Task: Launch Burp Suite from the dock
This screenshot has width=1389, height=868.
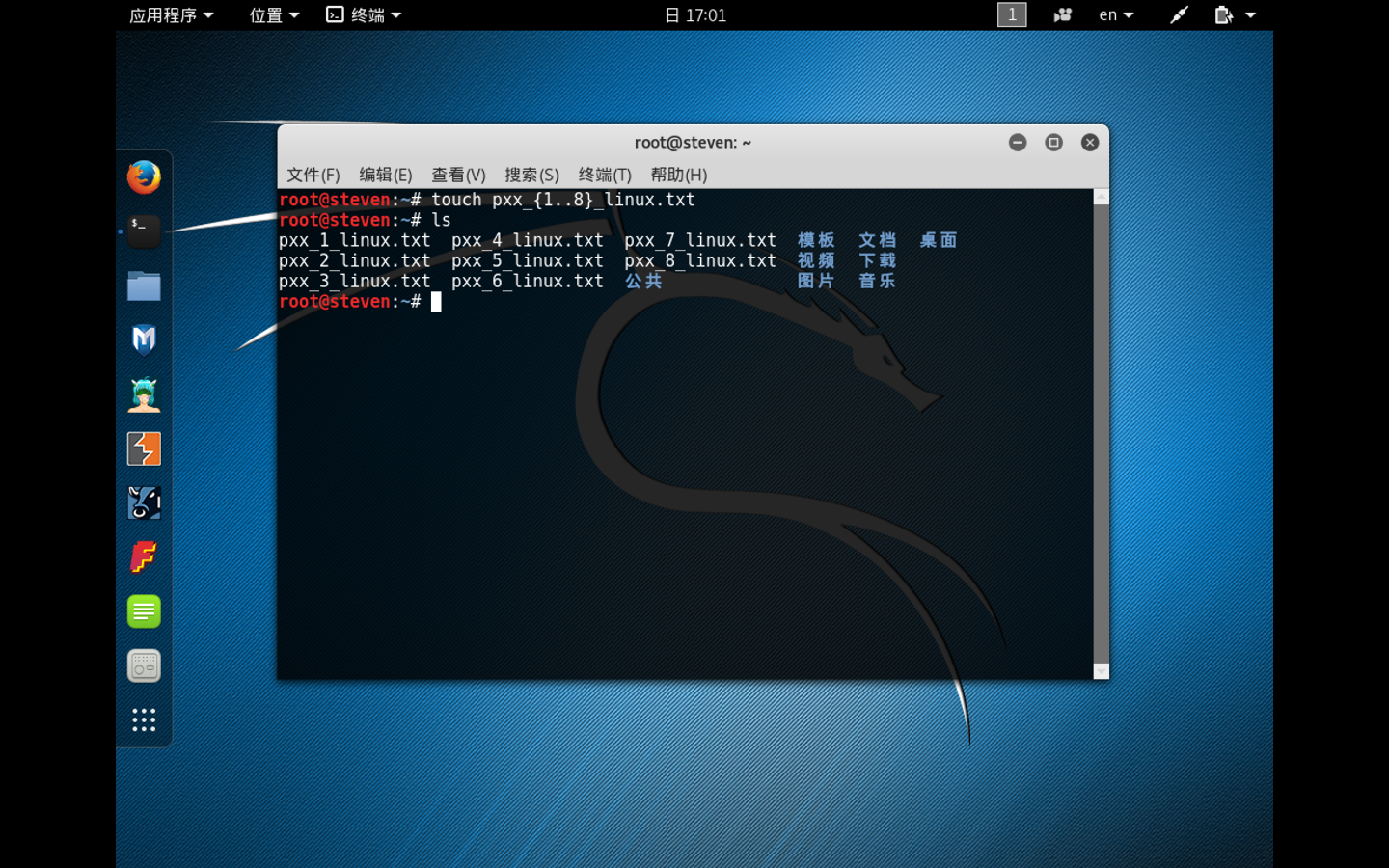Action: (x=144, y=449)
